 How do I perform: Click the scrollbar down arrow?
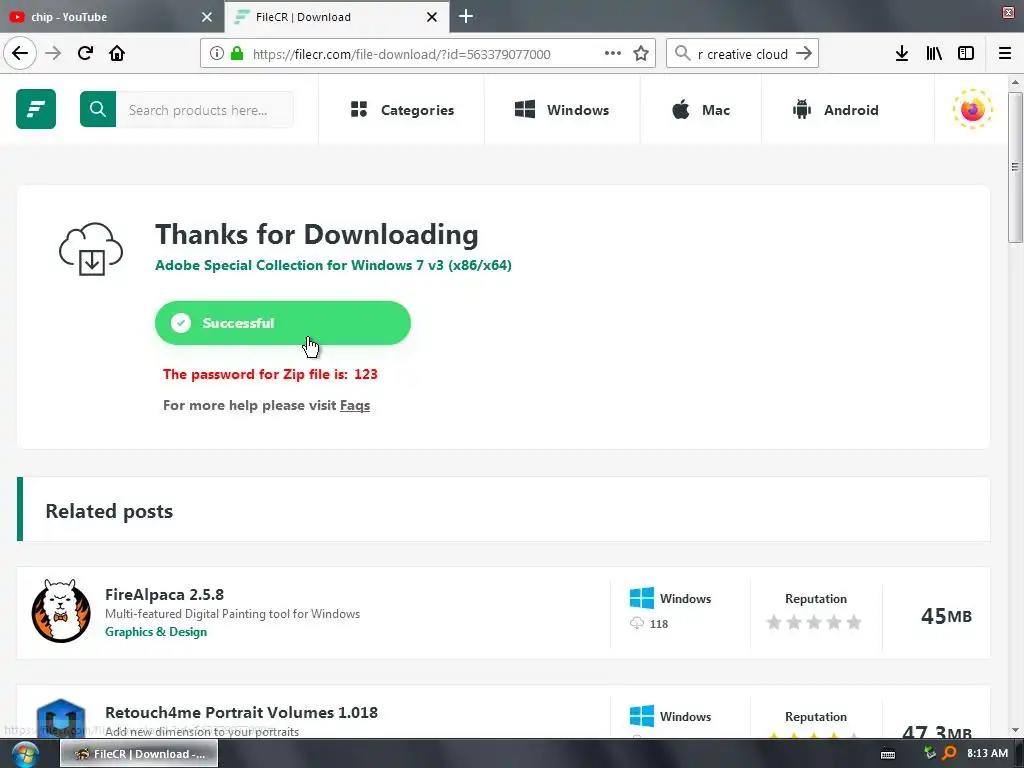[x=1015, y=730]
